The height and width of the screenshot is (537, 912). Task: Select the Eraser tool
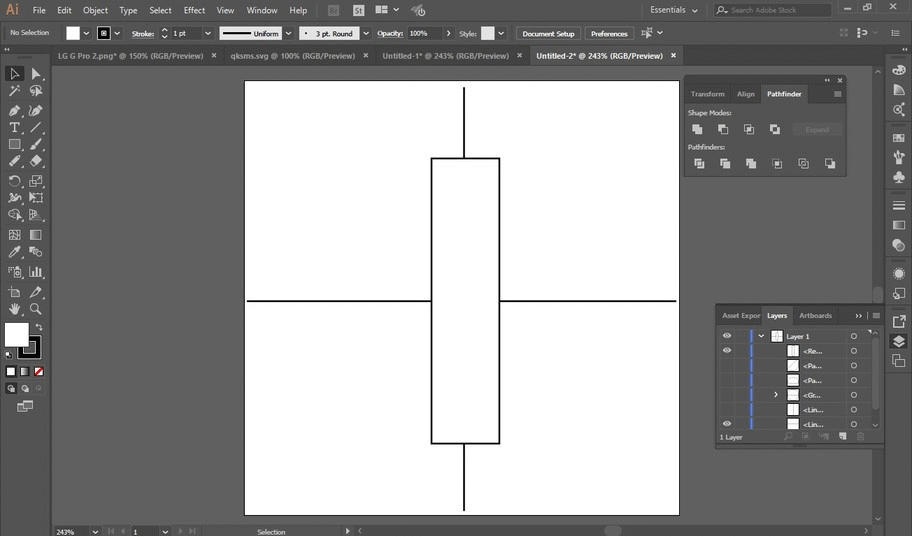coord(36,161)
